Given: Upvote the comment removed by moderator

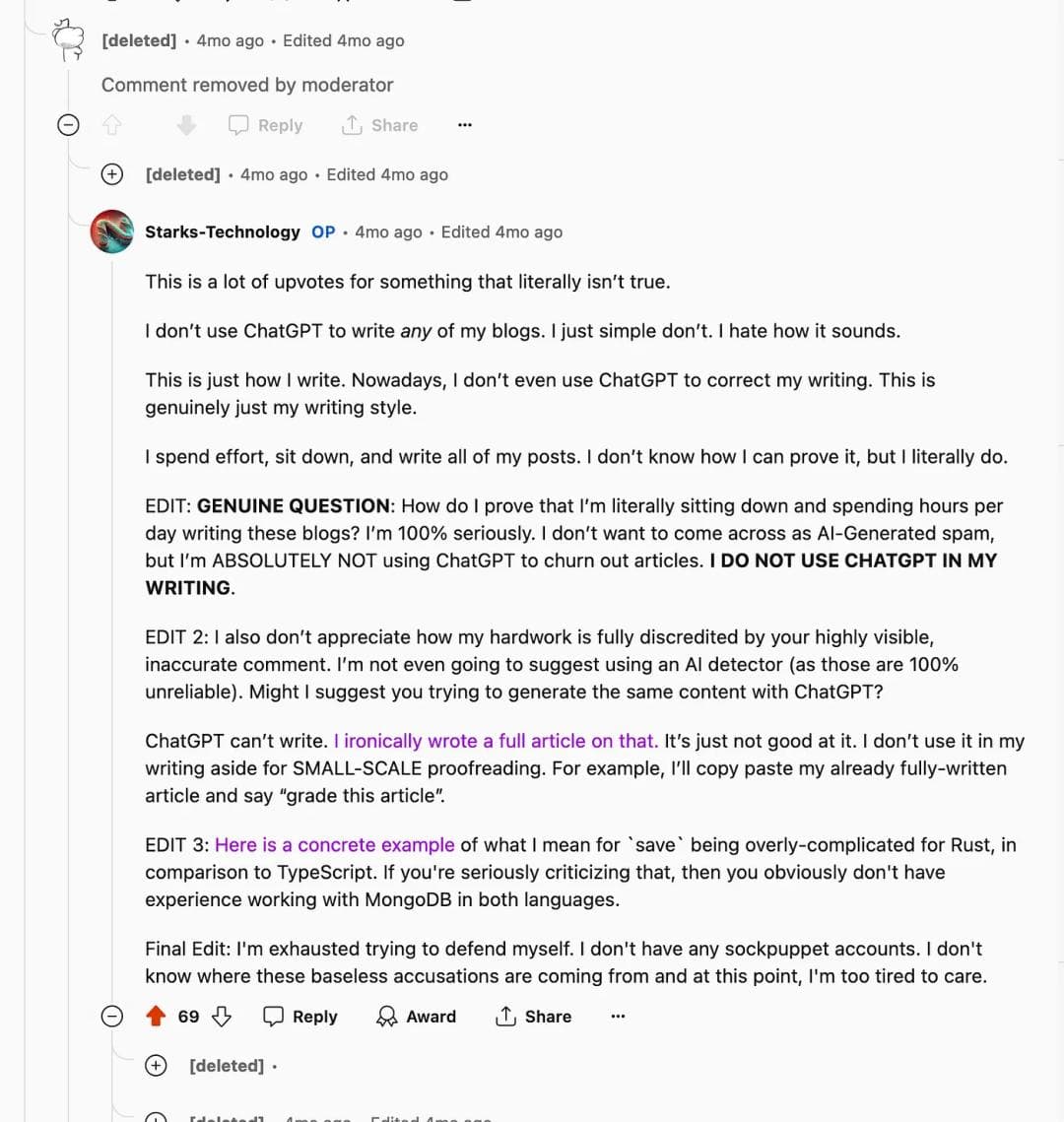Looking at the screenshot, I should point(112,125).
